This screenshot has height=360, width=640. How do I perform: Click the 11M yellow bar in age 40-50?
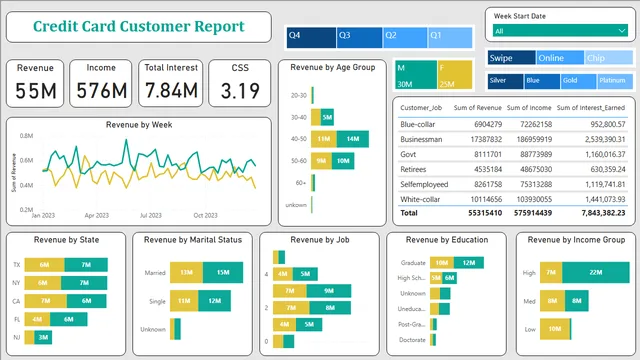click(324, 139)
